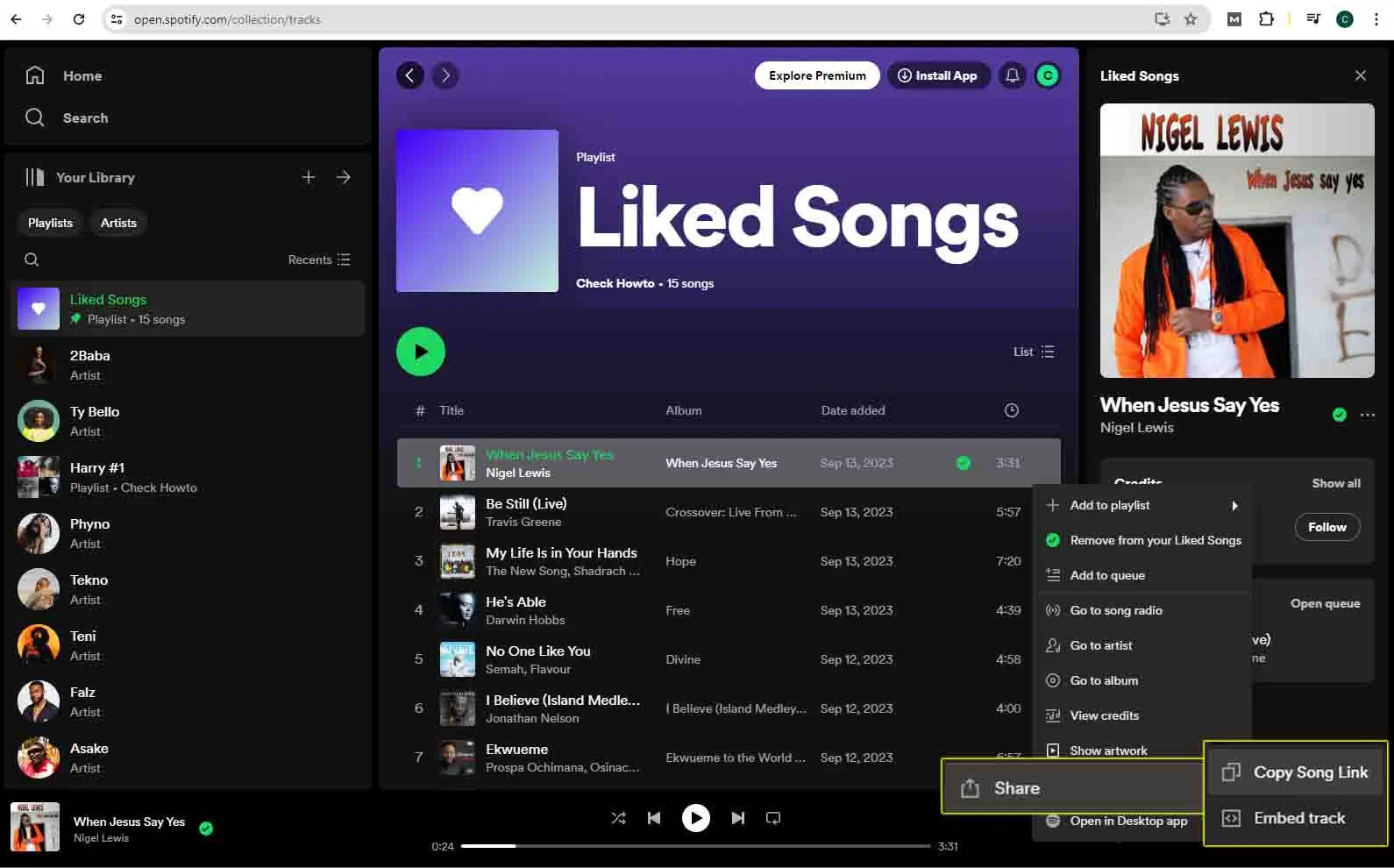
Task: Select He's Able track title
Action: (516, 601)
